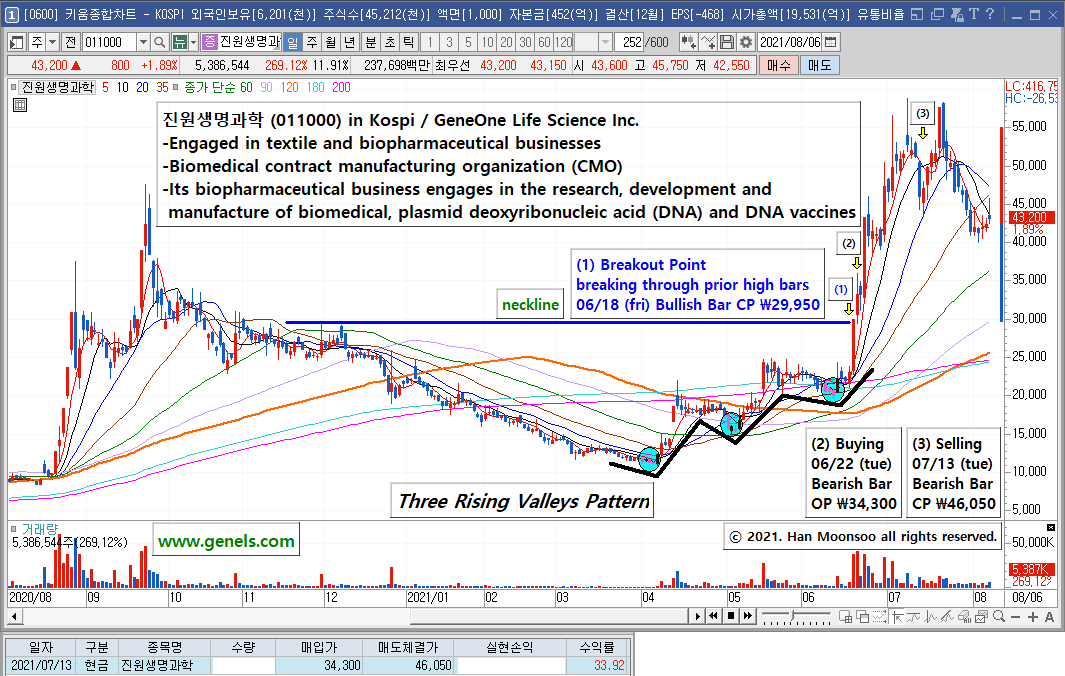Click the chart image overlay icon in bottom toolbar
This screenshot has height=676, width=1065.
pyautogui.click(x=981, y=617)
